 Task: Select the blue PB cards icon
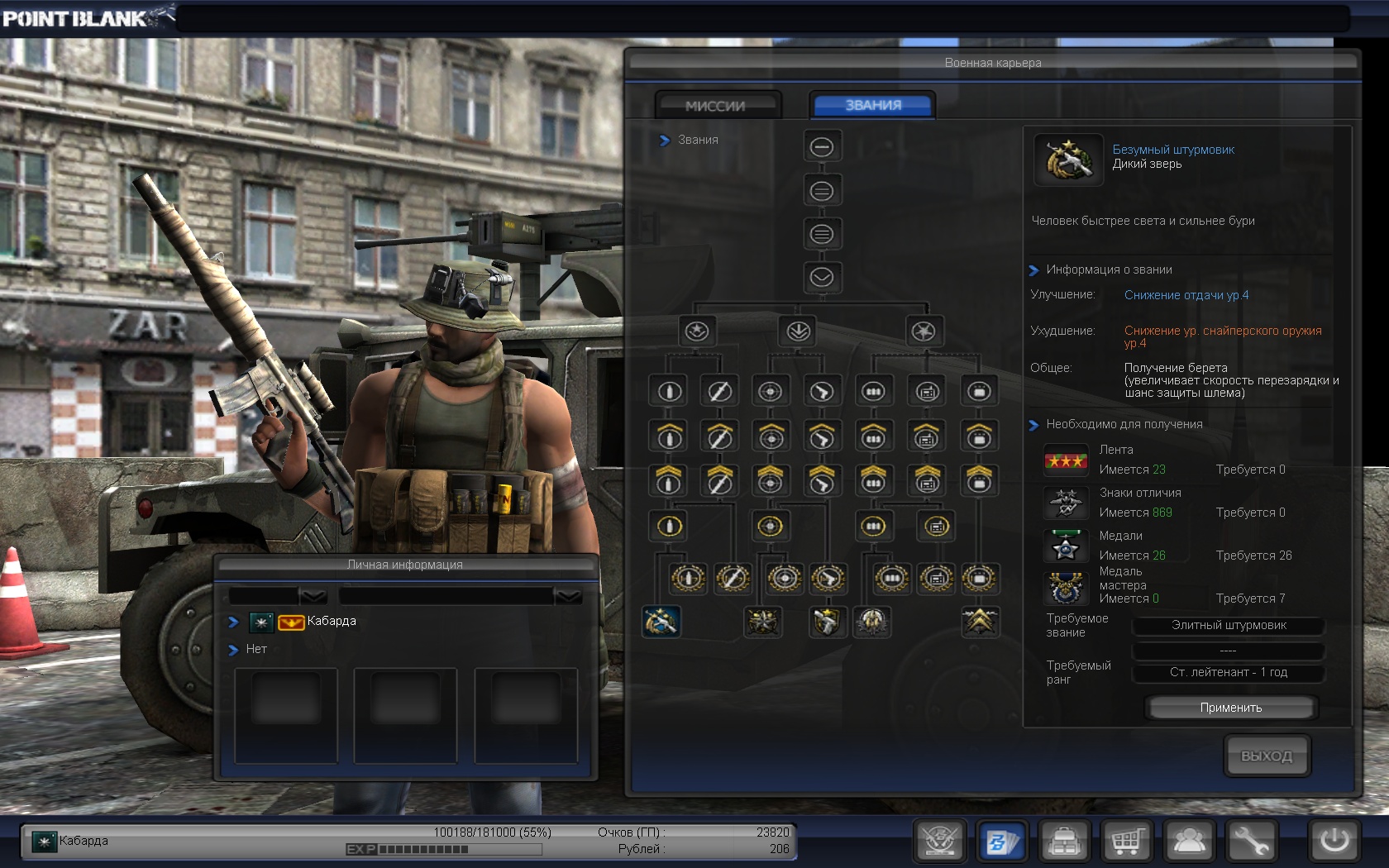pos(1002,842)
